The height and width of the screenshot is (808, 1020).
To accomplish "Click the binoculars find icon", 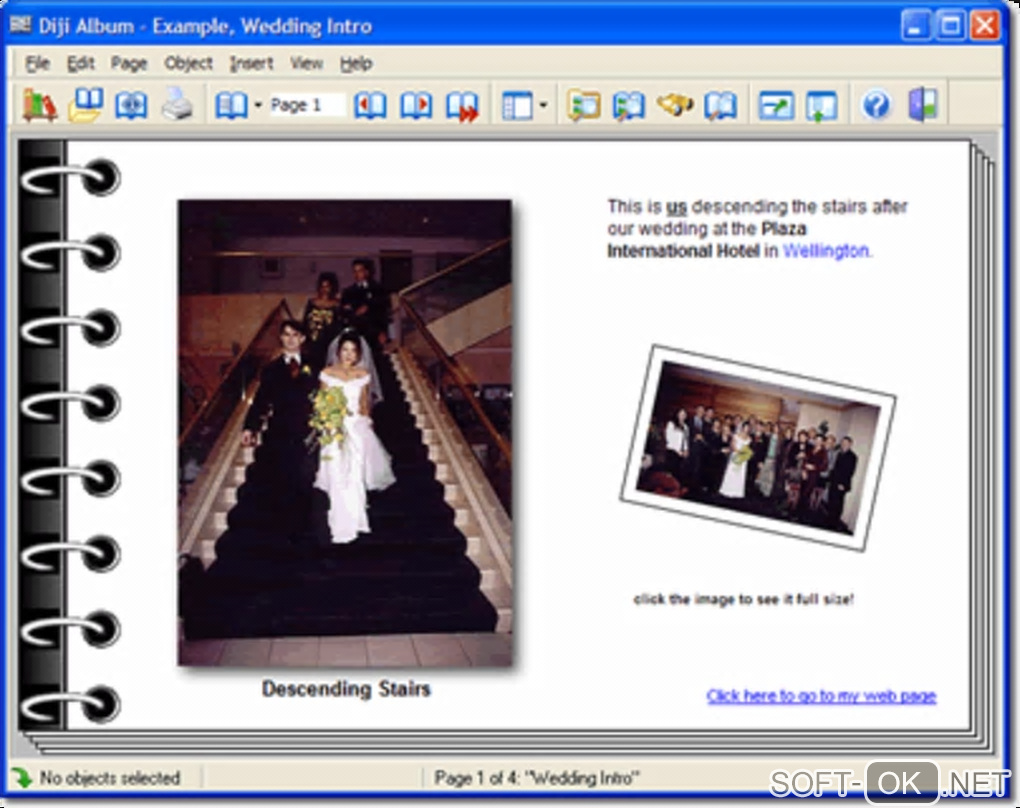I will point(675,105).
